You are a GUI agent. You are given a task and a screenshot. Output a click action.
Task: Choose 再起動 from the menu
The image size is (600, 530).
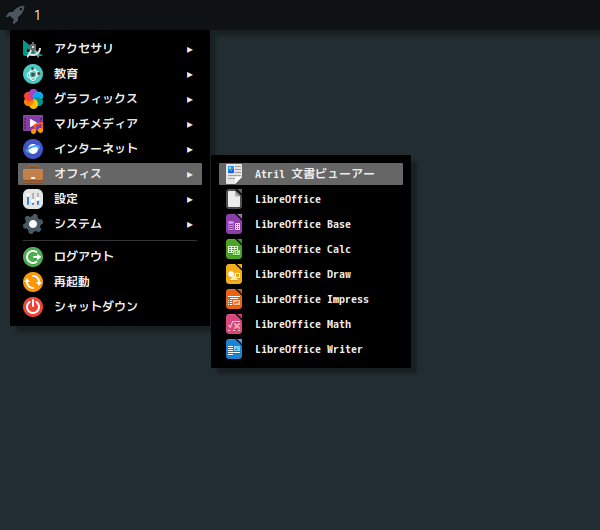point(110,282)
